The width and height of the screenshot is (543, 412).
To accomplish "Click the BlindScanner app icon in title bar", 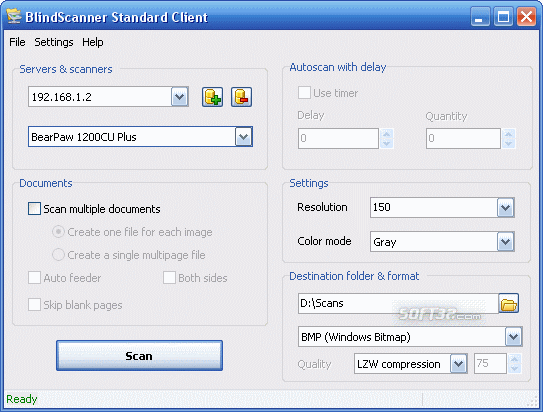I will pyautogui.click(x=14, y=17).
